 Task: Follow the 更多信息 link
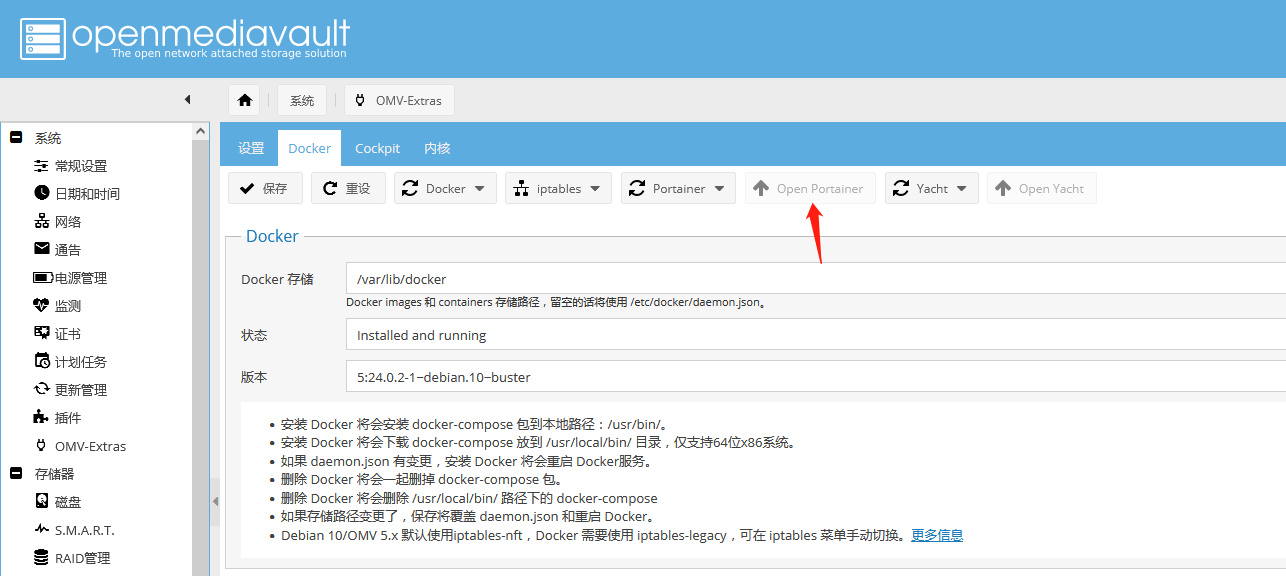click(937, 535)
